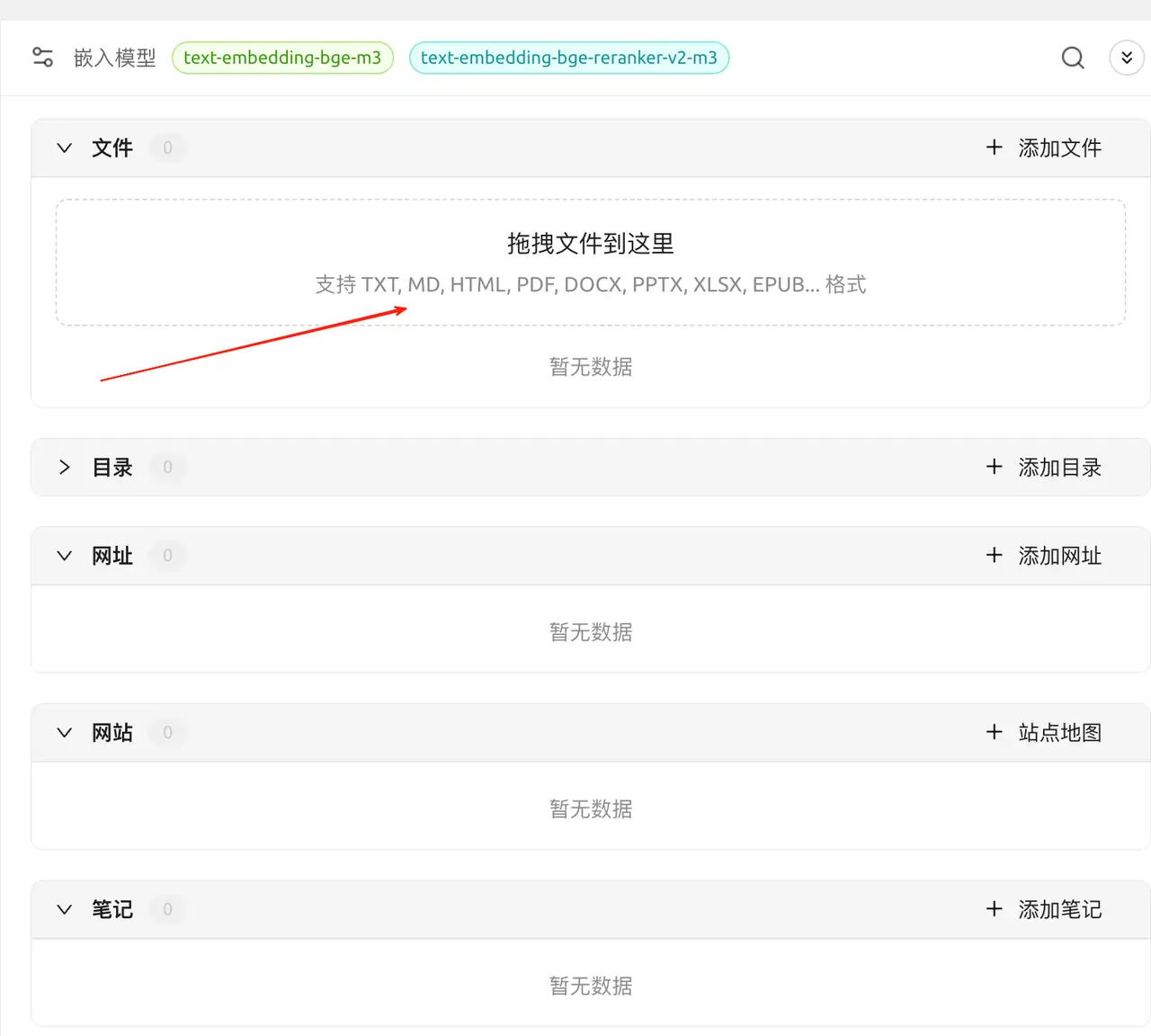Click 暂无数据 in the 网址 section
This screenshot has width=1151, height=1036.
(x=591, y=632)
